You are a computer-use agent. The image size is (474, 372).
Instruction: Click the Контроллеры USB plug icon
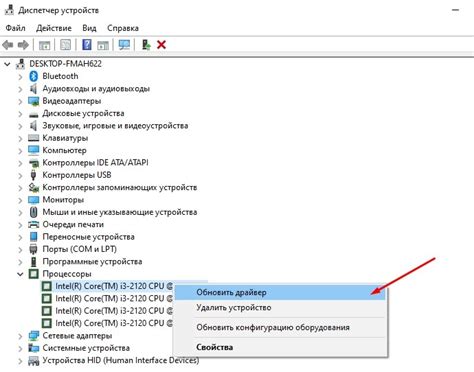coord(33,175)
